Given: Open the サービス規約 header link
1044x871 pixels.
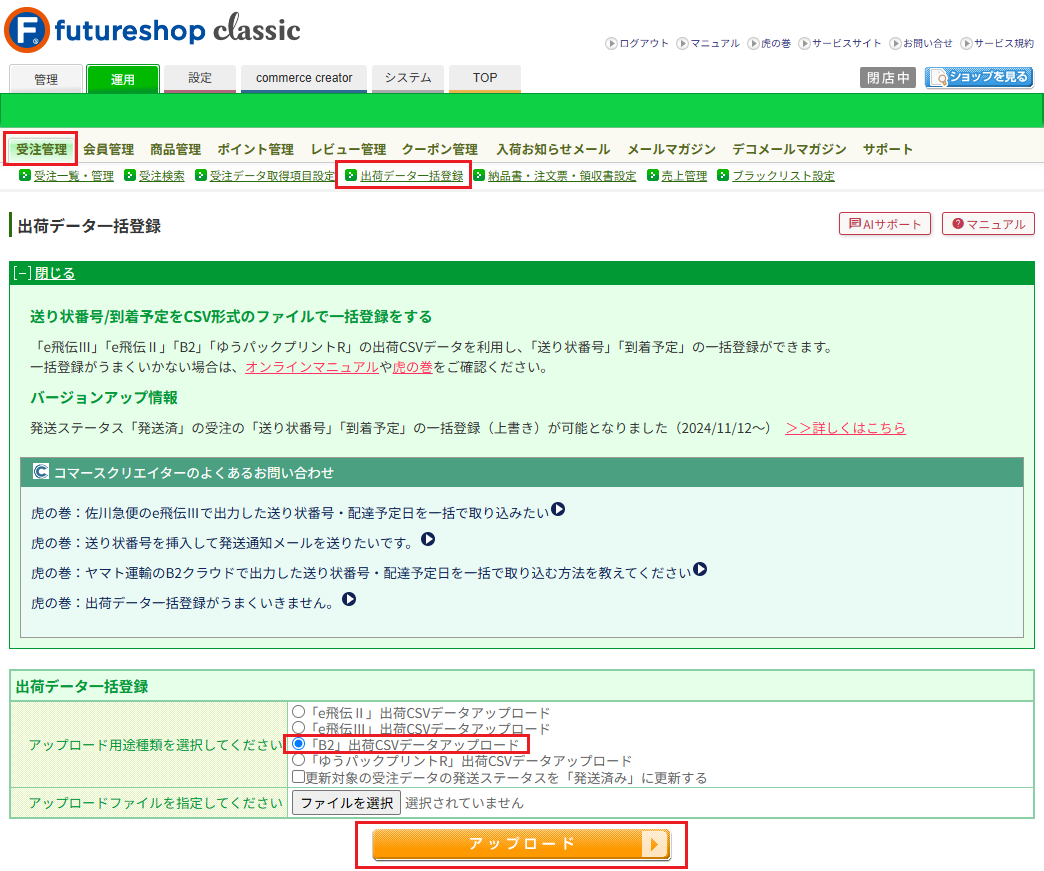Looking at the screenshot, I should [x=1004, y=43].
